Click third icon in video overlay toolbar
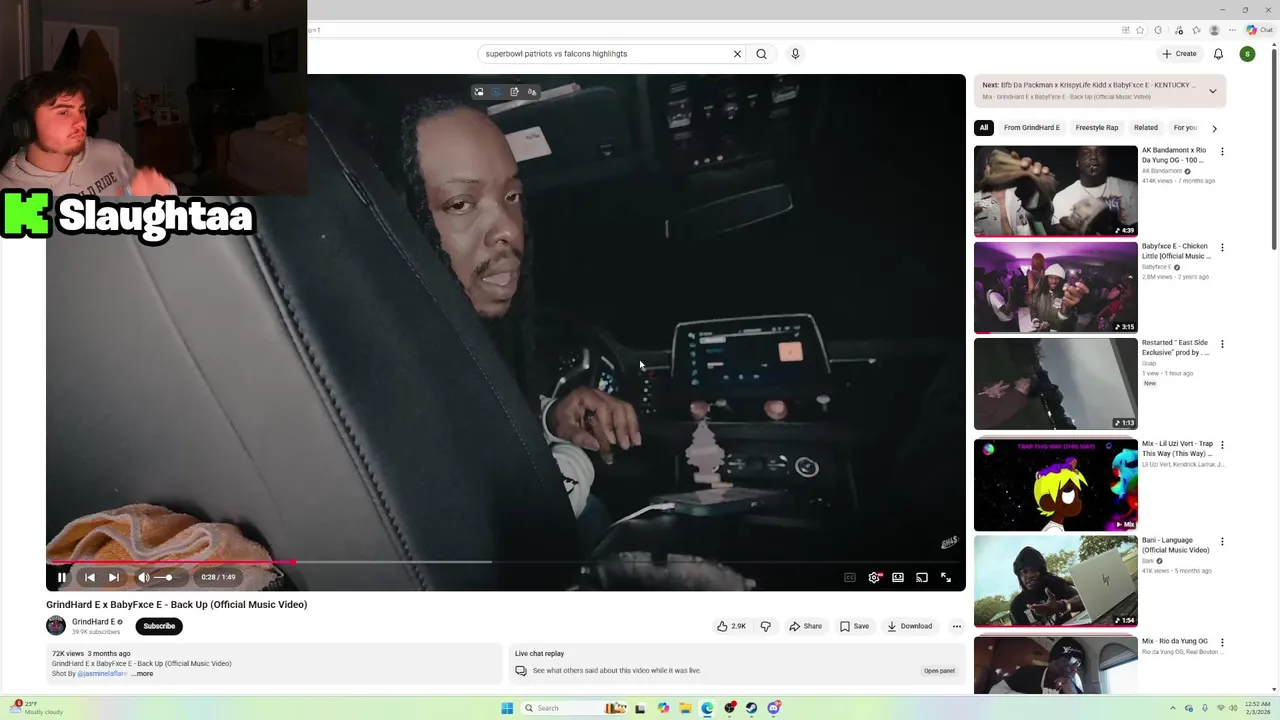This screenshot has width=1280, height=720. click(514, 92)
